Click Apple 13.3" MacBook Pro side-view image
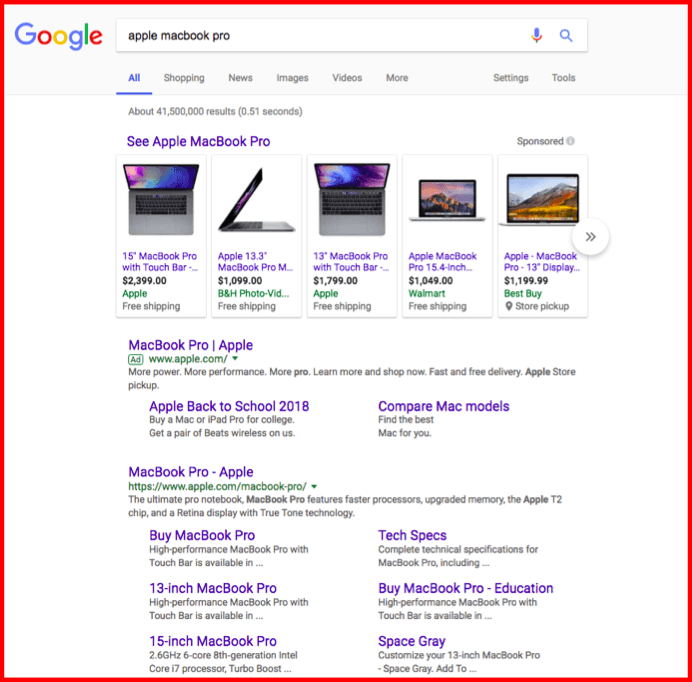Viewport: 692px width, 682px height. point(256,200)
